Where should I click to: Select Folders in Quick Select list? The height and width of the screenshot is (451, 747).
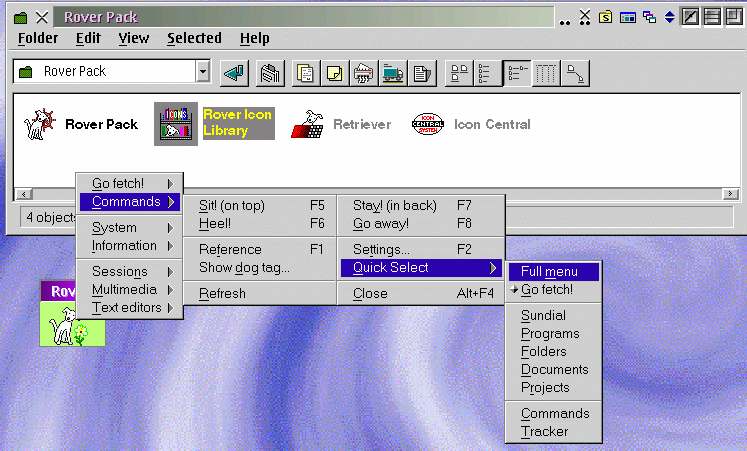(x=554, y=351)
